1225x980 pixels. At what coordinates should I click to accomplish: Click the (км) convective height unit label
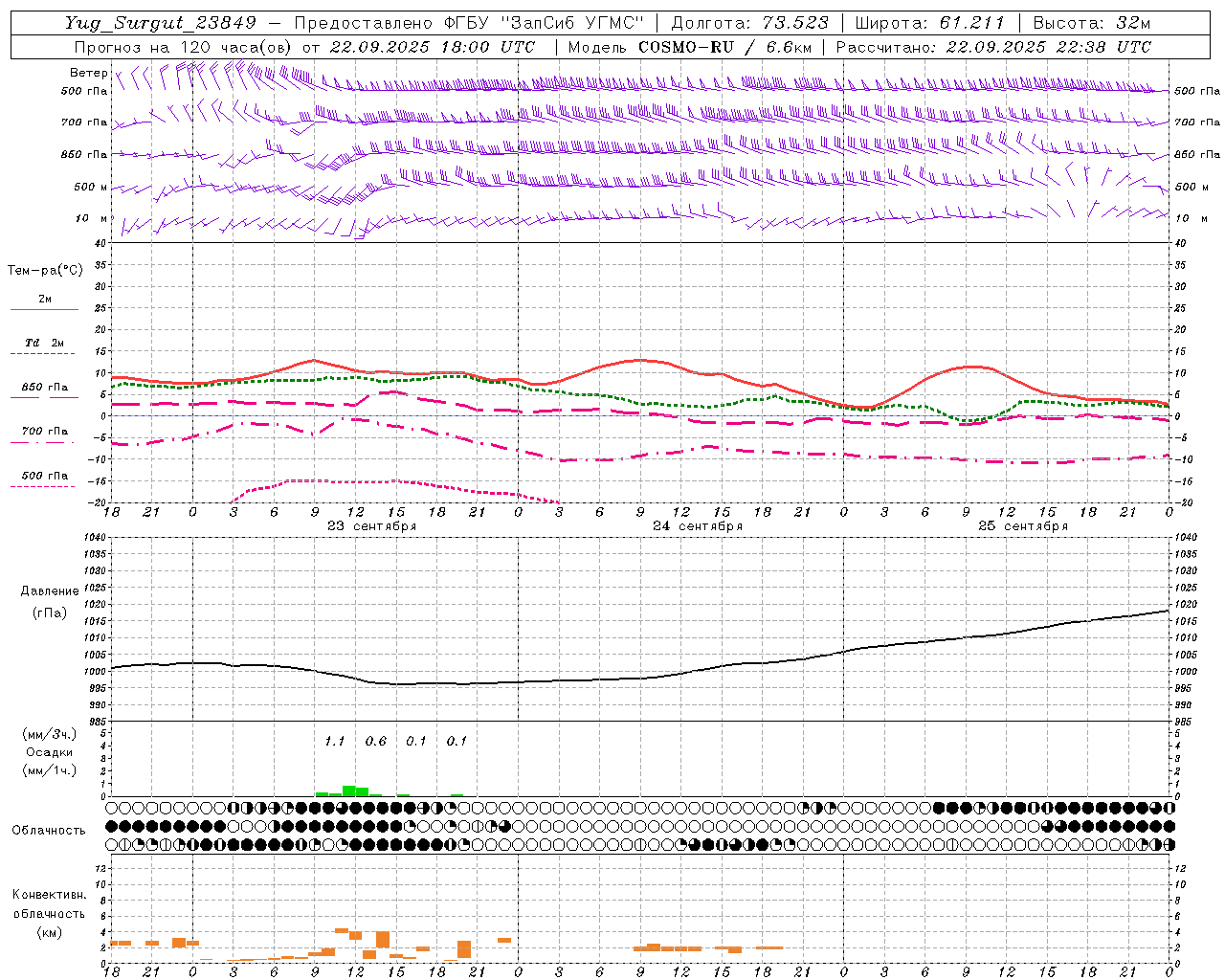50,932
